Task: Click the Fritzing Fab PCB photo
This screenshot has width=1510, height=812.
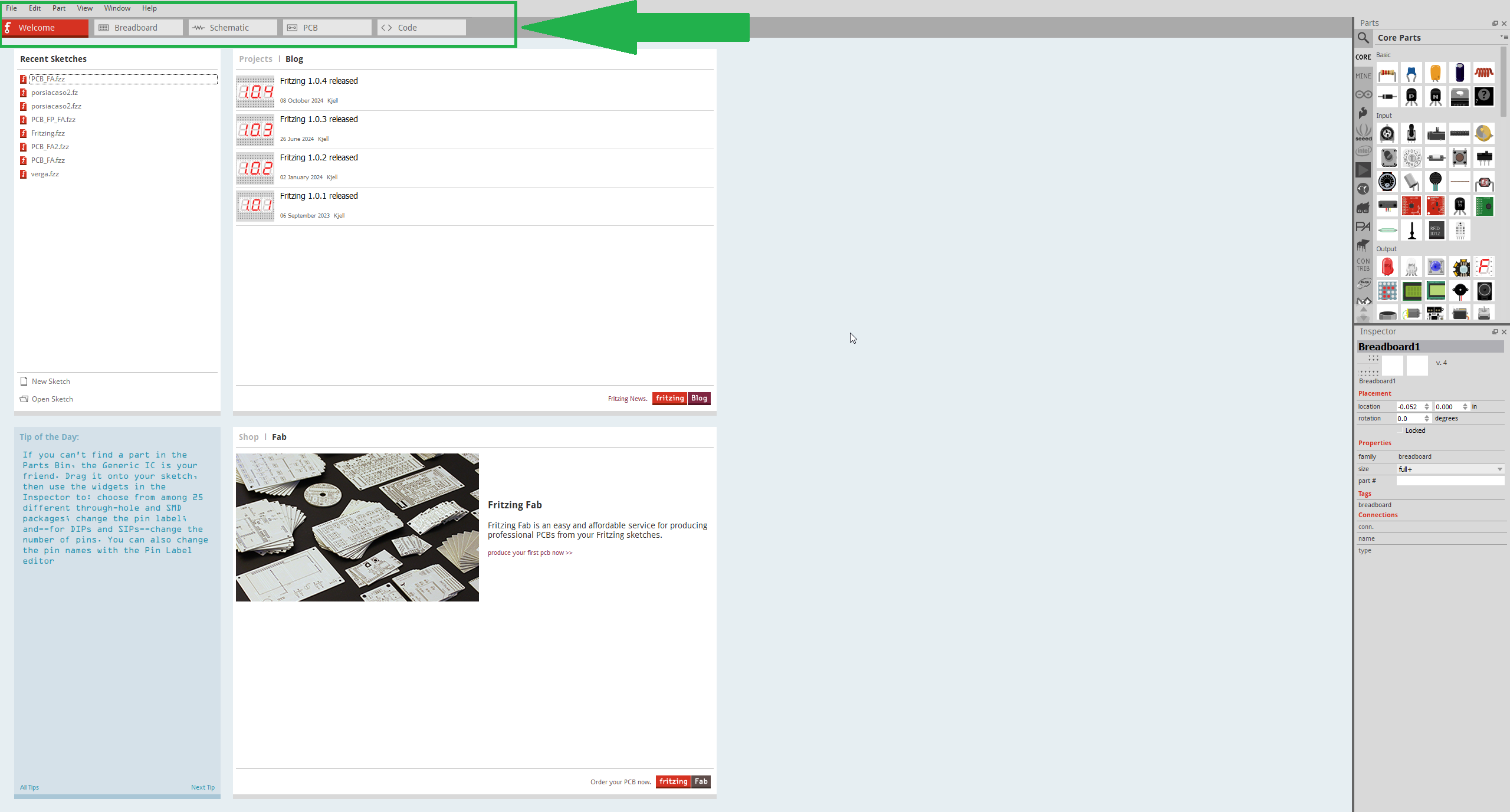Action: pyautogui.click(x=357, y=528)
